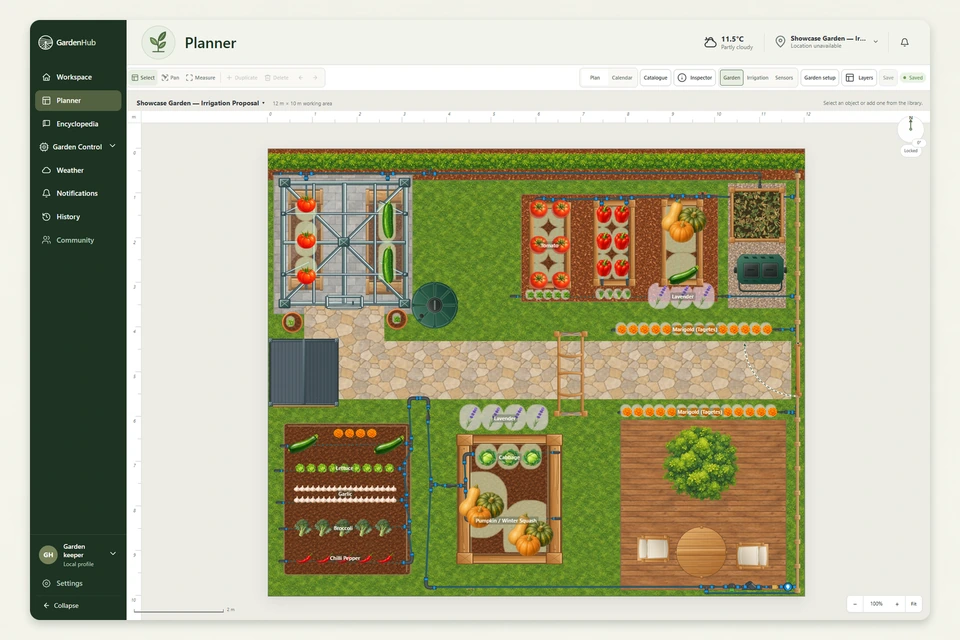Open the Showcase Garden location dropdown
This screenshot has height=640, width=960.
click(x=876, y=42)
